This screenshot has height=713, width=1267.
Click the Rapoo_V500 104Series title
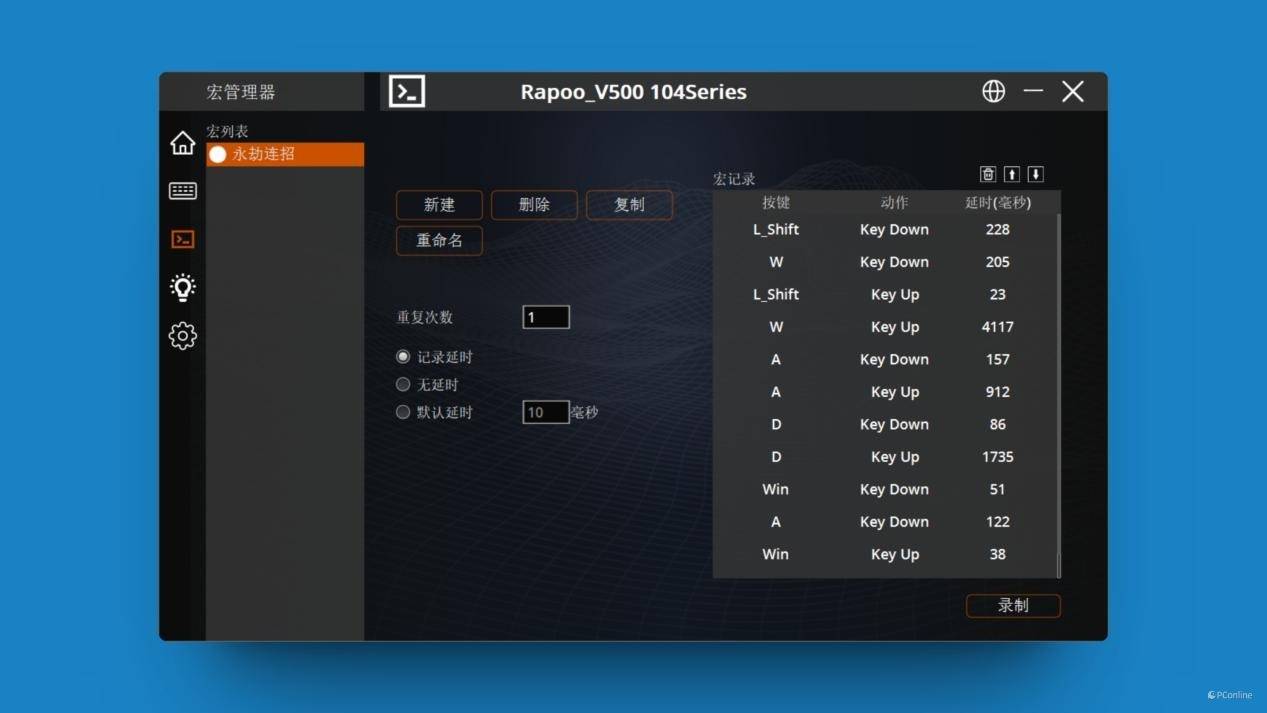point(633,92)
